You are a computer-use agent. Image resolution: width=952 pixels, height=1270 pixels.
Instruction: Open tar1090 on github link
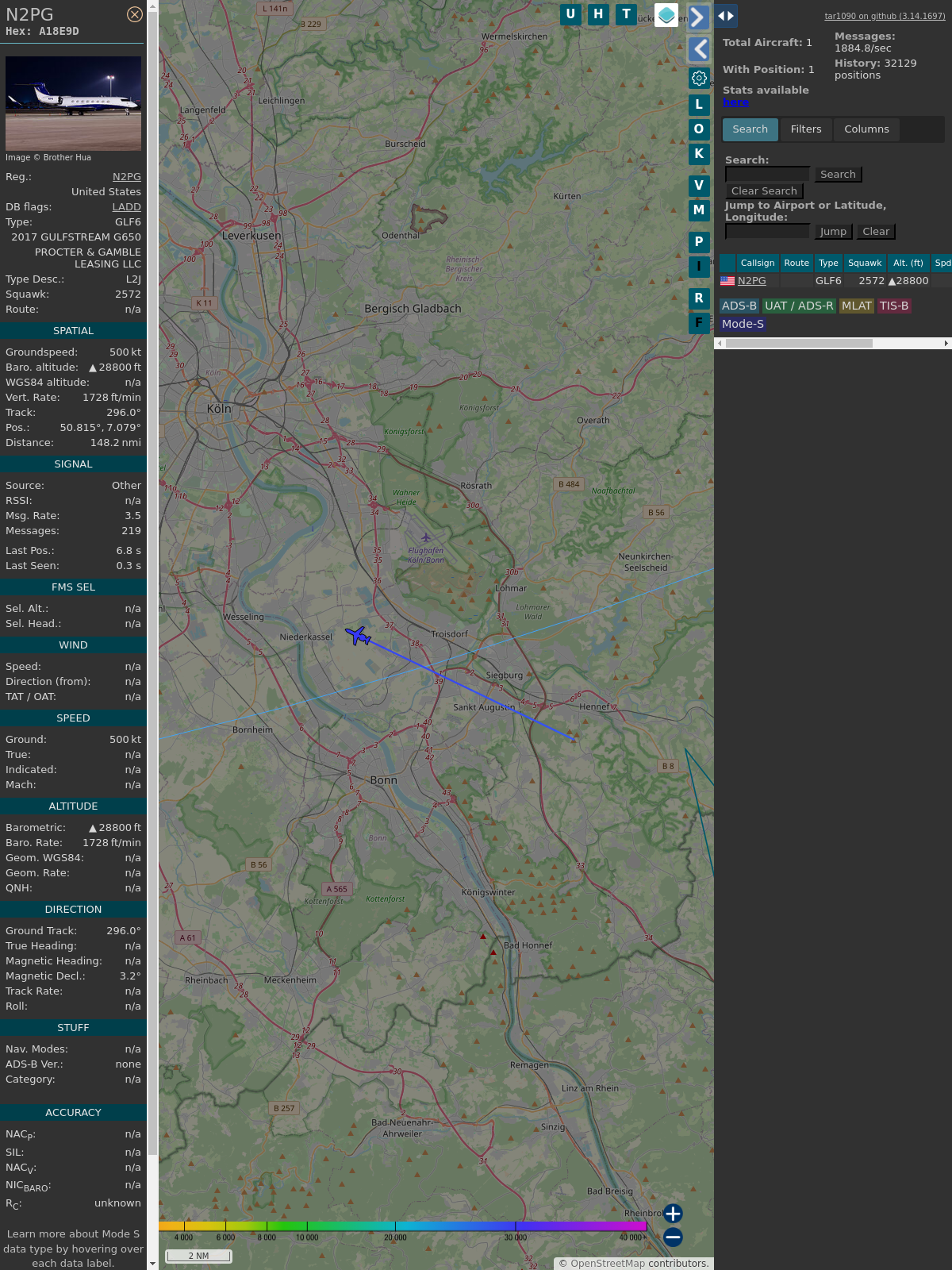pyautogui.click(x=885, y=16)
